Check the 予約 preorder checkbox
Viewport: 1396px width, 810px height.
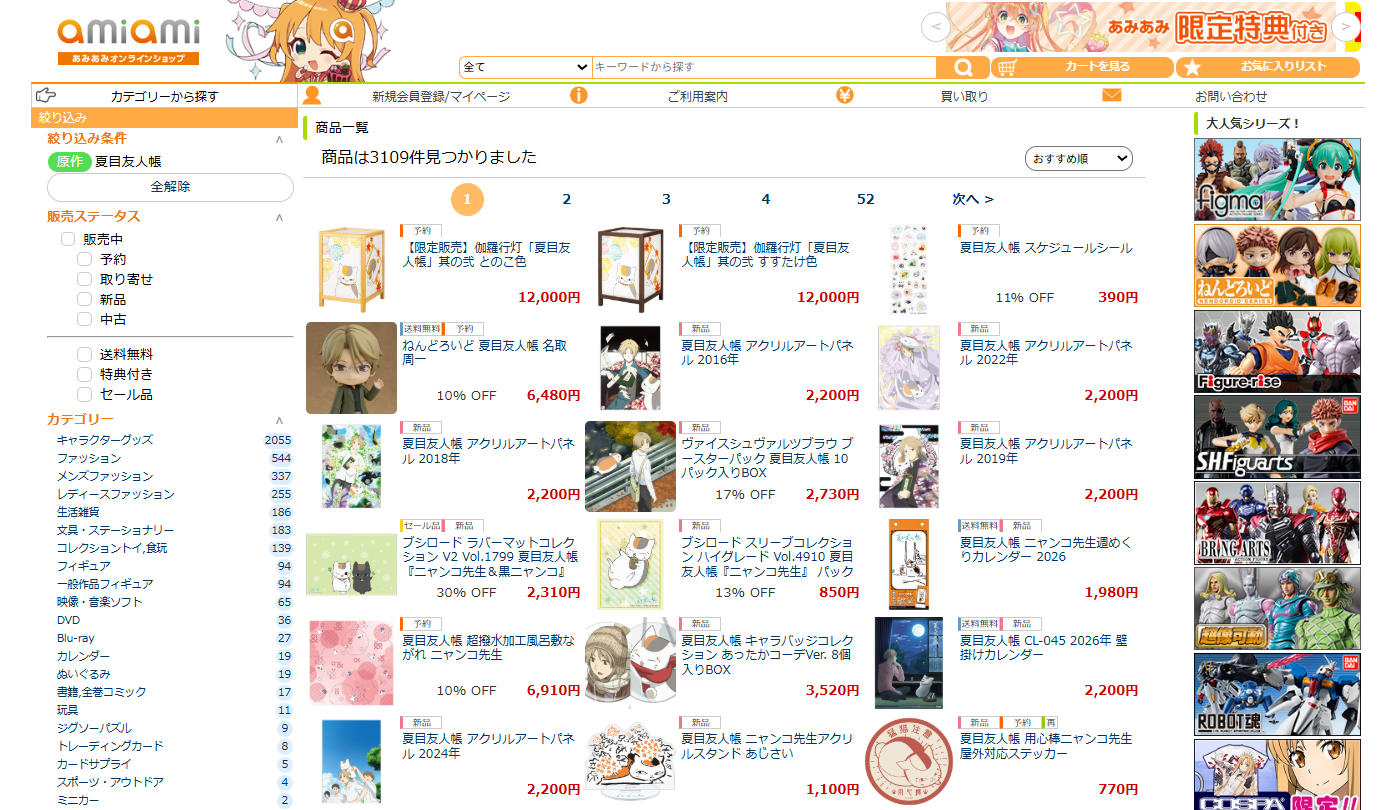coord(84,260)
